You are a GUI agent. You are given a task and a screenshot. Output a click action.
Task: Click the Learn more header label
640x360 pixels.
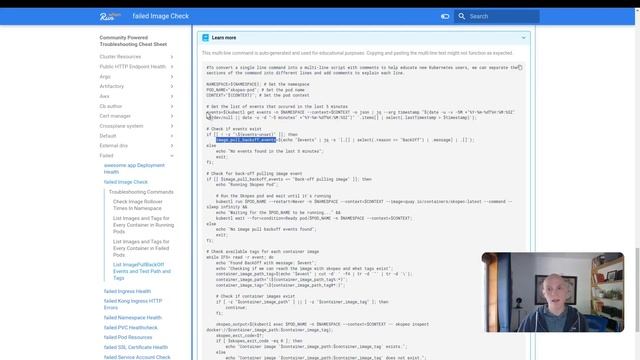click(x=224, y=38)
